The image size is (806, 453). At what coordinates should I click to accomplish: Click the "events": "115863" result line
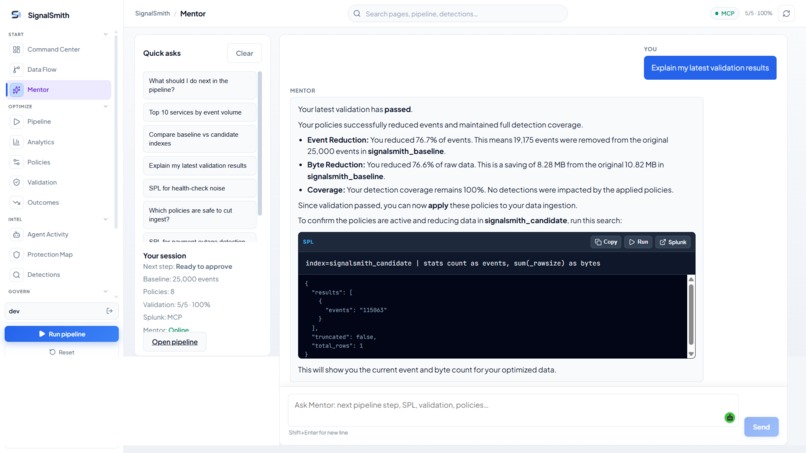coord(356,310)
